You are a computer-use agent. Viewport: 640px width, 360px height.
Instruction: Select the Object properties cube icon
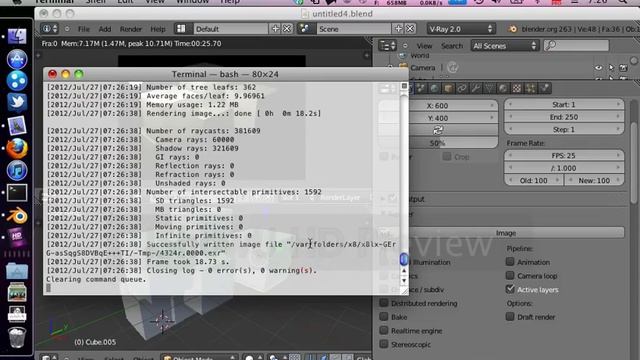(448, 88)
